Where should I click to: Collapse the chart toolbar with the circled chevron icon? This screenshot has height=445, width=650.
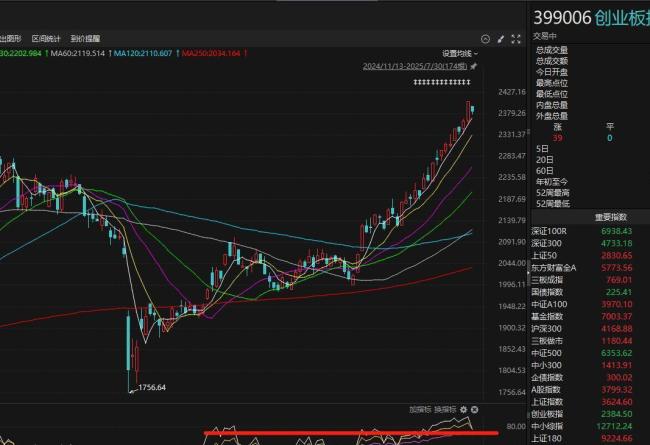(485, 39)
